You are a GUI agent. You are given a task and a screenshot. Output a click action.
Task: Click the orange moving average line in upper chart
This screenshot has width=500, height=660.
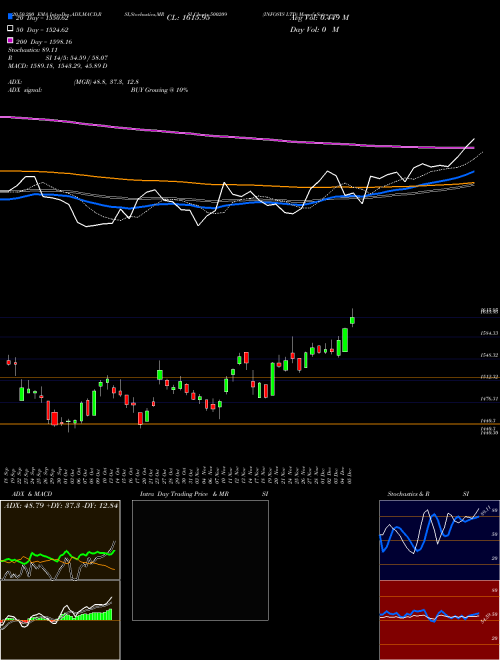[x=236, y=184]
